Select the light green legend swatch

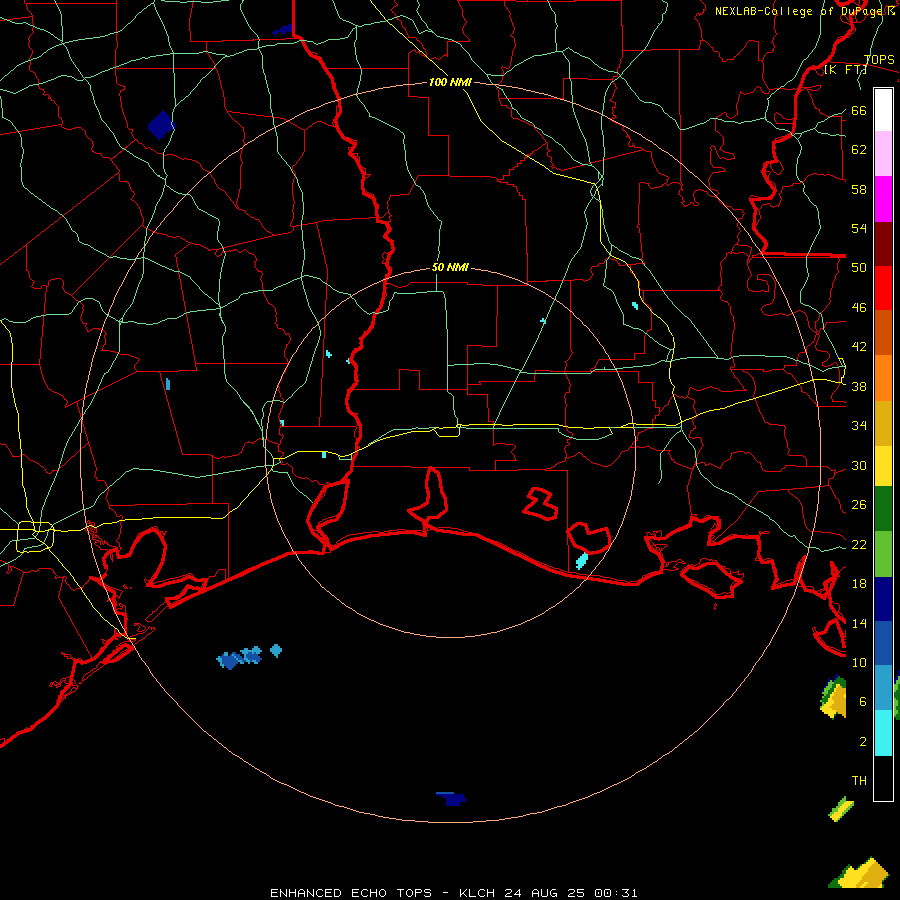(x=883, y=554)
